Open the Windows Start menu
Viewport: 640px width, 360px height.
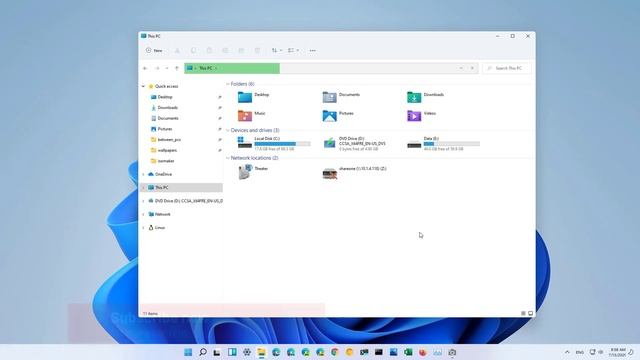188,352
